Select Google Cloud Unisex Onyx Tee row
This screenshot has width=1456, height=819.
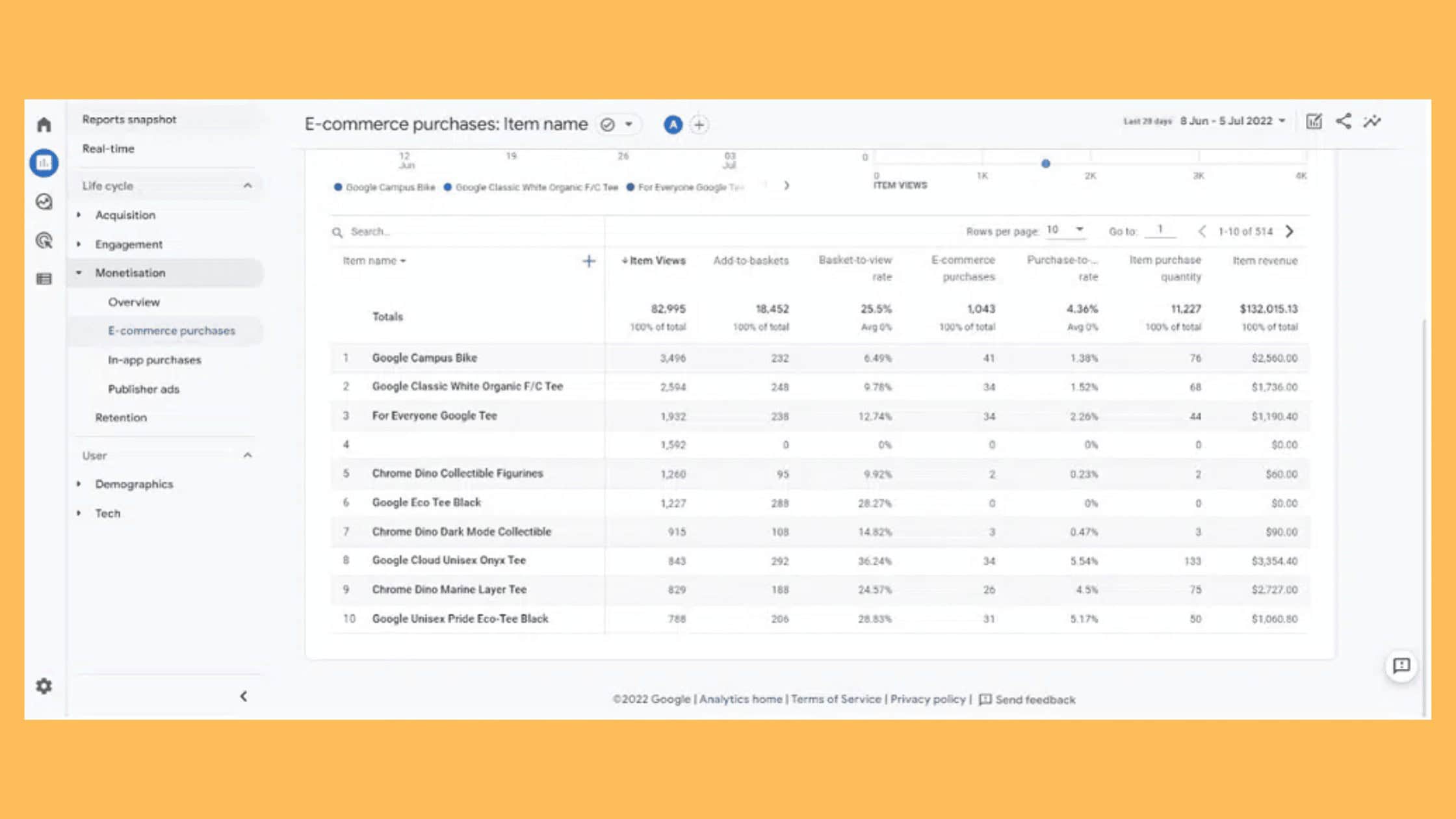pyautogui.click(x=820, y=561)
